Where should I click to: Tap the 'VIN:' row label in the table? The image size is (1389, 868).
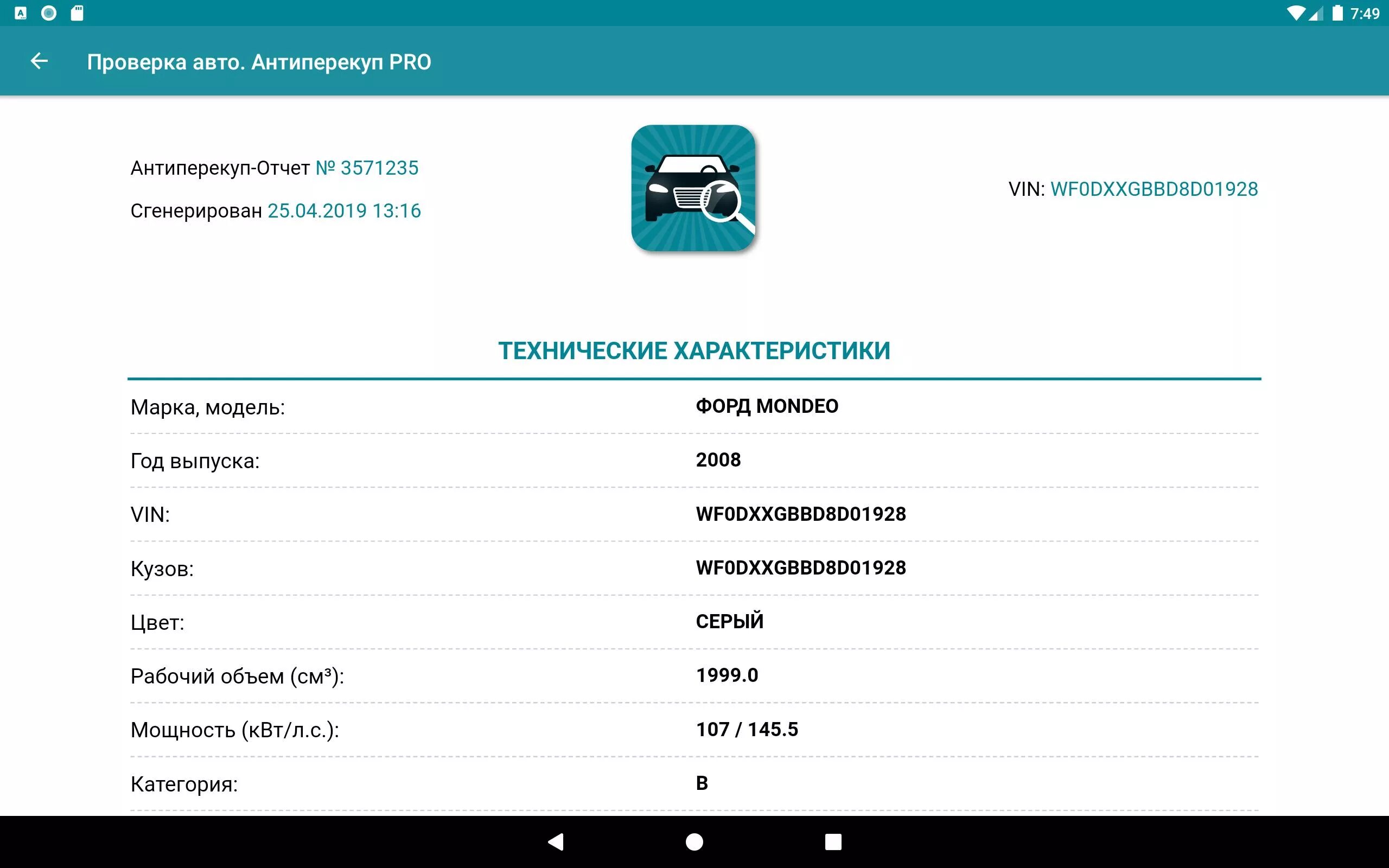point(150,515)
